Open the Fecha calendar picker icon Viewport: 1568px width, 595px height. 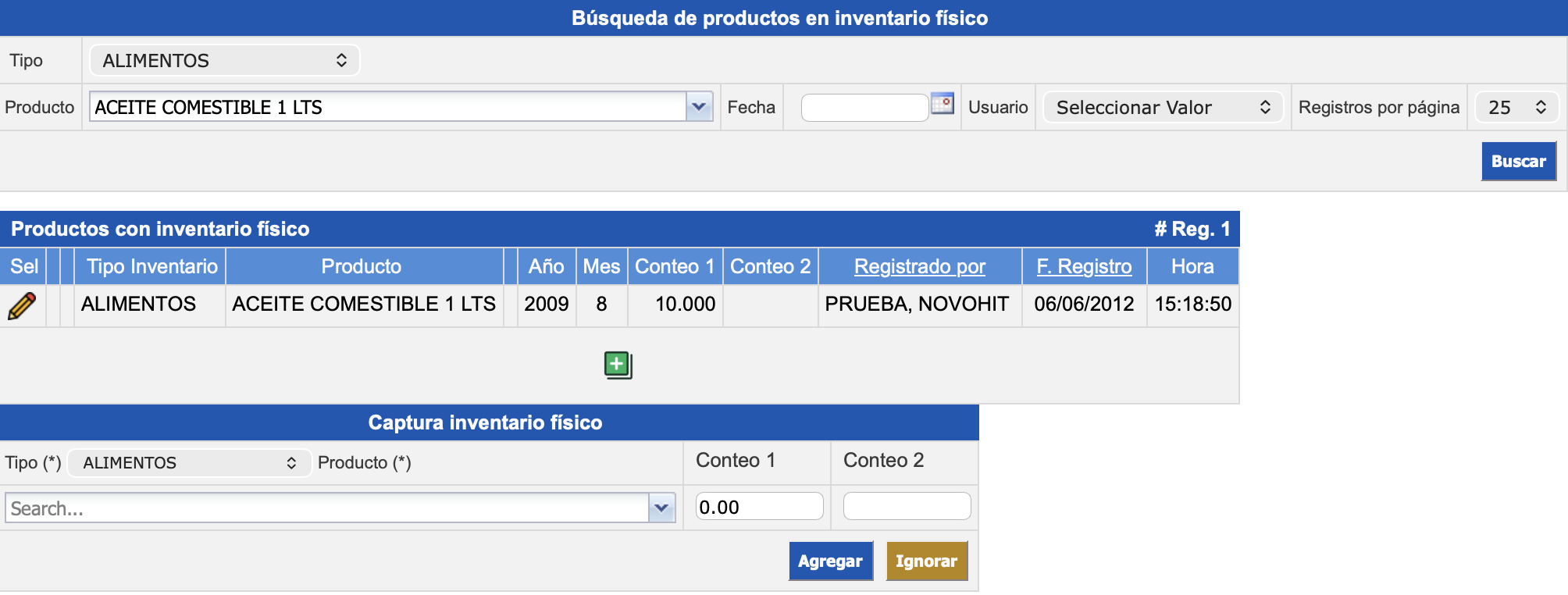[x=943, y=104]
